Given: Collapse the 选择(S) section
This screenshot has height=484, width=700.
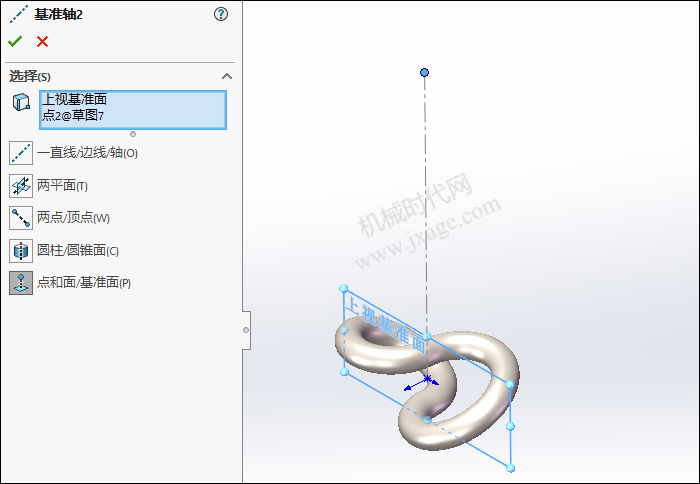Looking at the screenshot, I should point(227,76).
